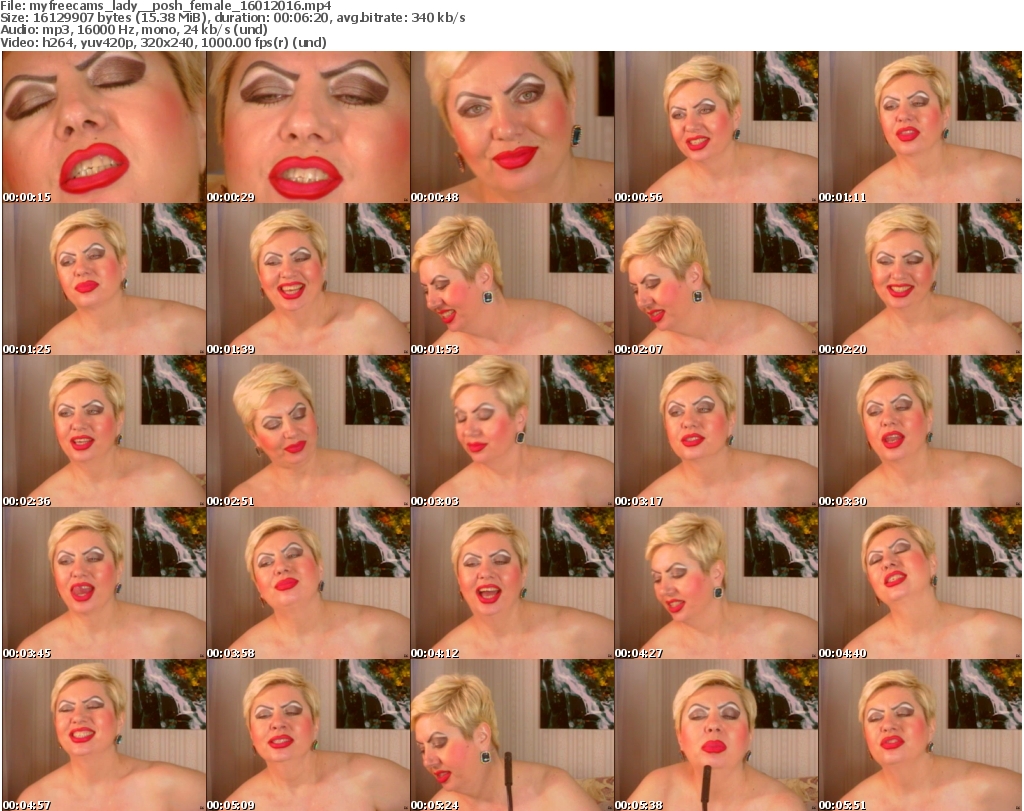Click the frame stamped 00:03:30
The width and height of the screenshot is (1024, 811).
pos(920,432)
